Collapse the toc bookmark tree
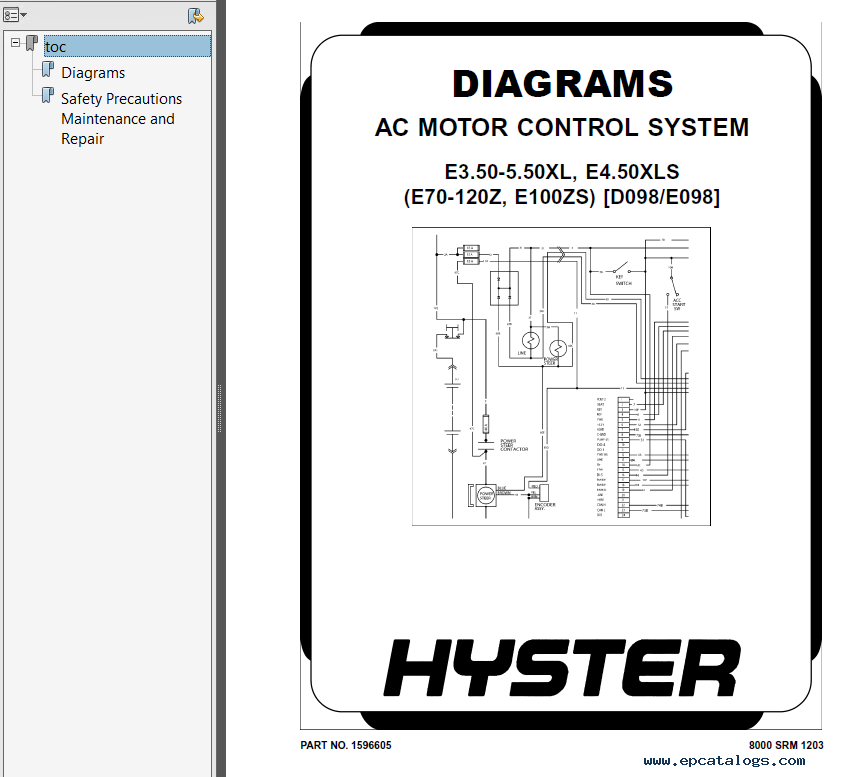856x777 pixels. pyautogui.click(x=15, y=42)
